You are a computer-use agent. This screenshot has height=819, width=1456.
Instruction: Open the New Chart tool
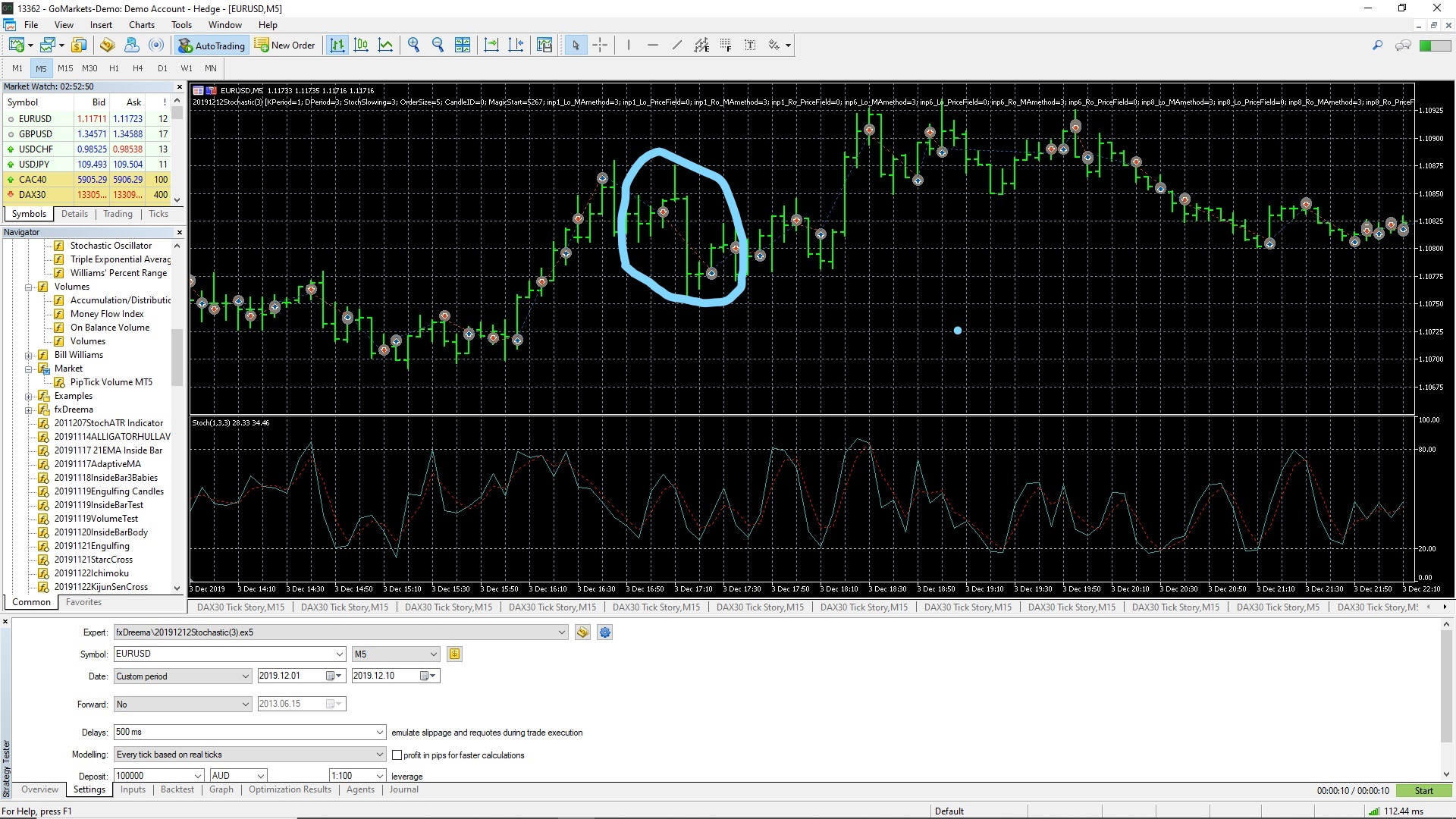[x=17, y=45]
